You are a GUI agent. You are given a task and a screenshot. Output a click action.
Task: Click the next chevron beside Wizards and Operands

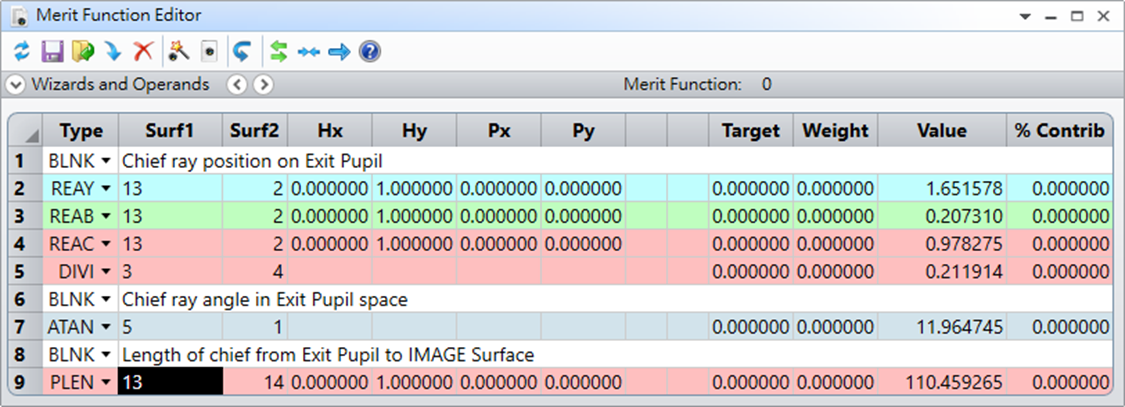coord(263,85)
